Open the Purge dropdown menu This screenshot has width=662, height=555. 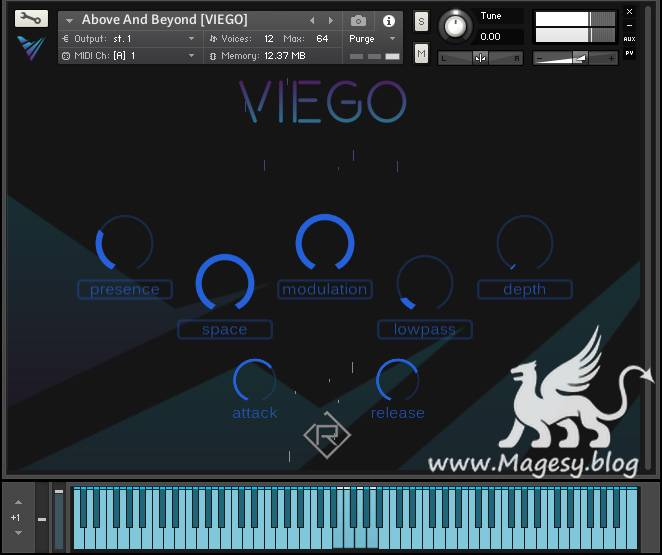pyautogui.click(x=372, y=39)
